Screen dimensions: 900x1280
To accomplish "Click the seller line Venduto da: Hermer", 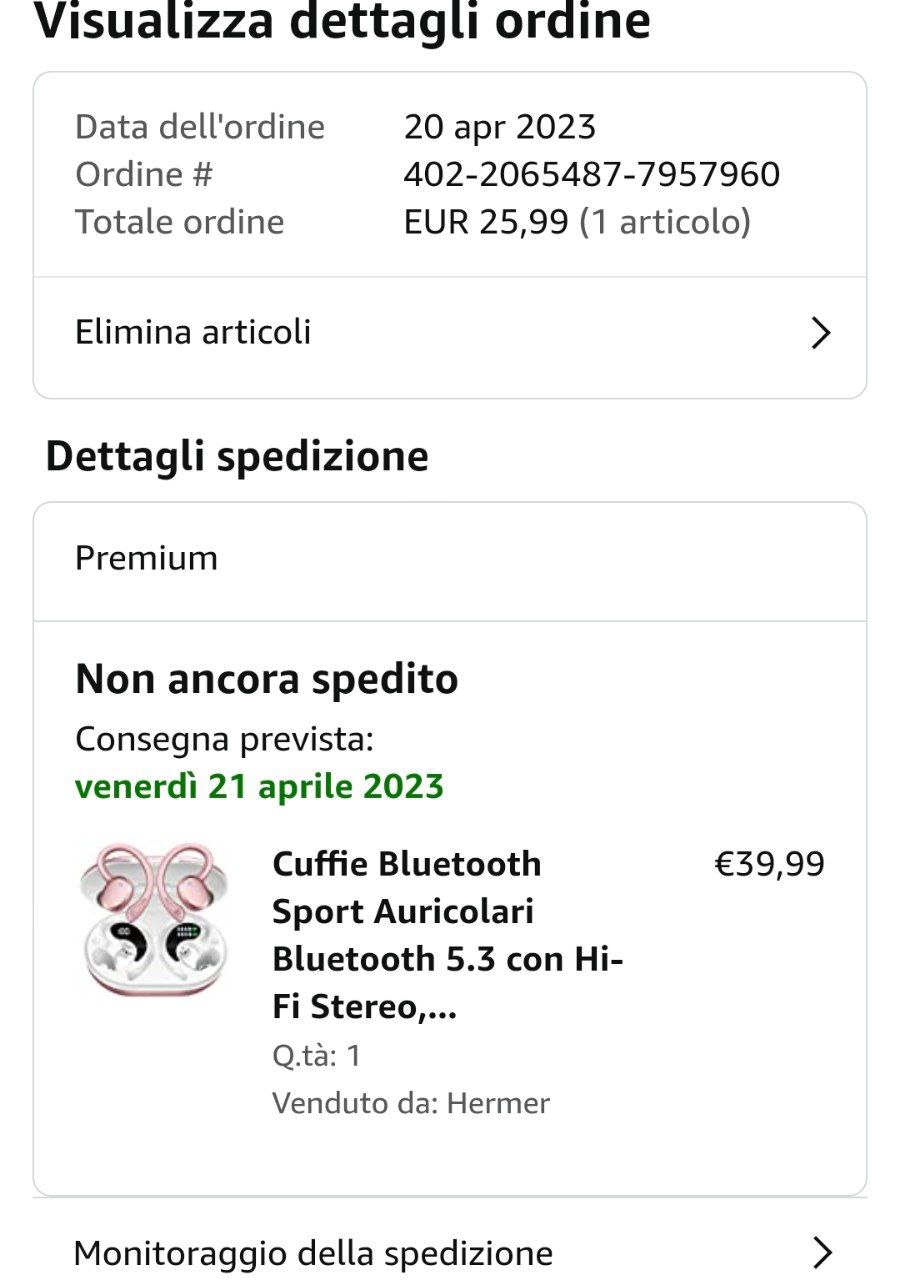I will [x=410, y=1104].
